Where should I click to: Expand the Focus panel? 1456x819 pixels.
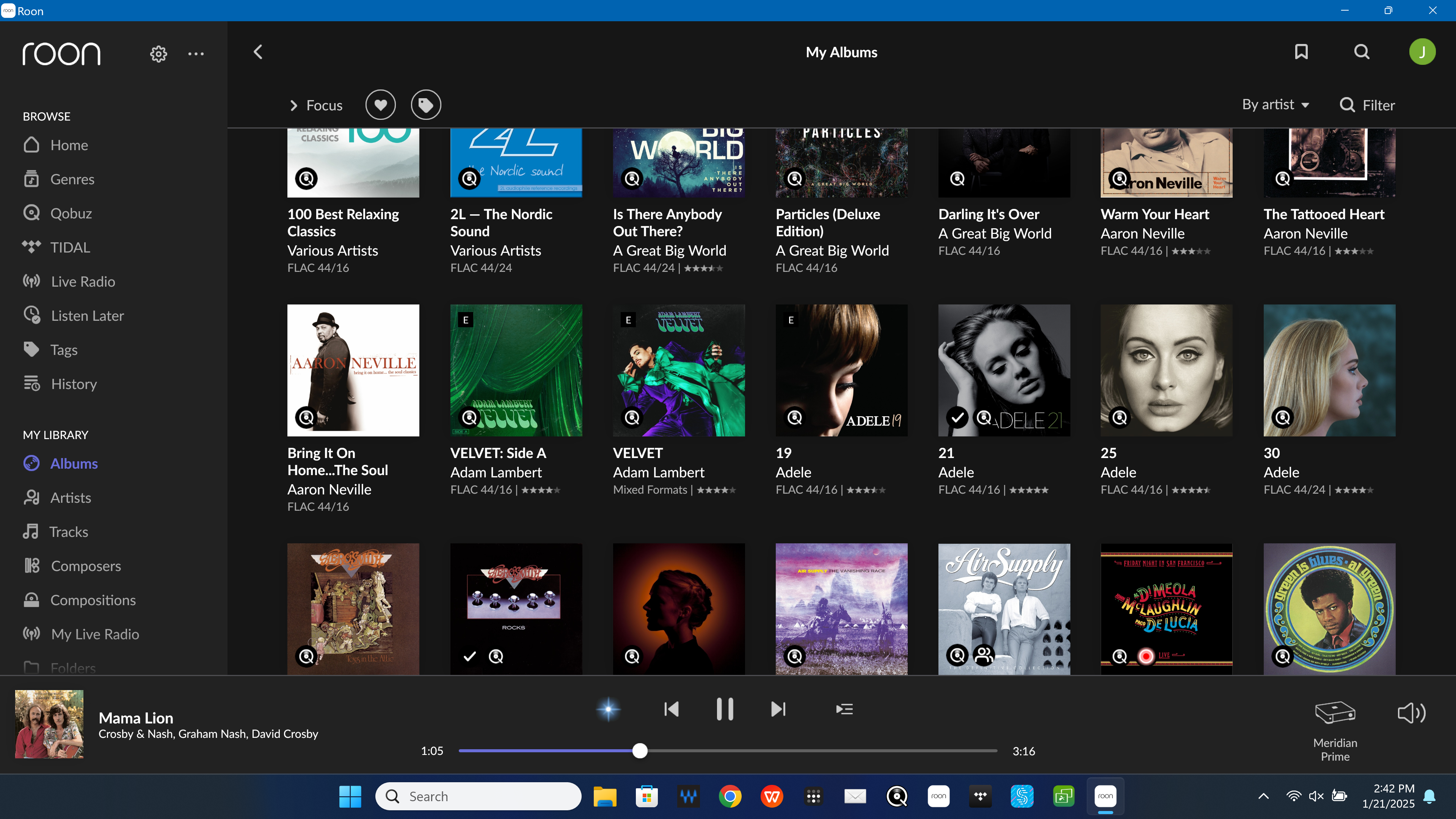point(316,106)
